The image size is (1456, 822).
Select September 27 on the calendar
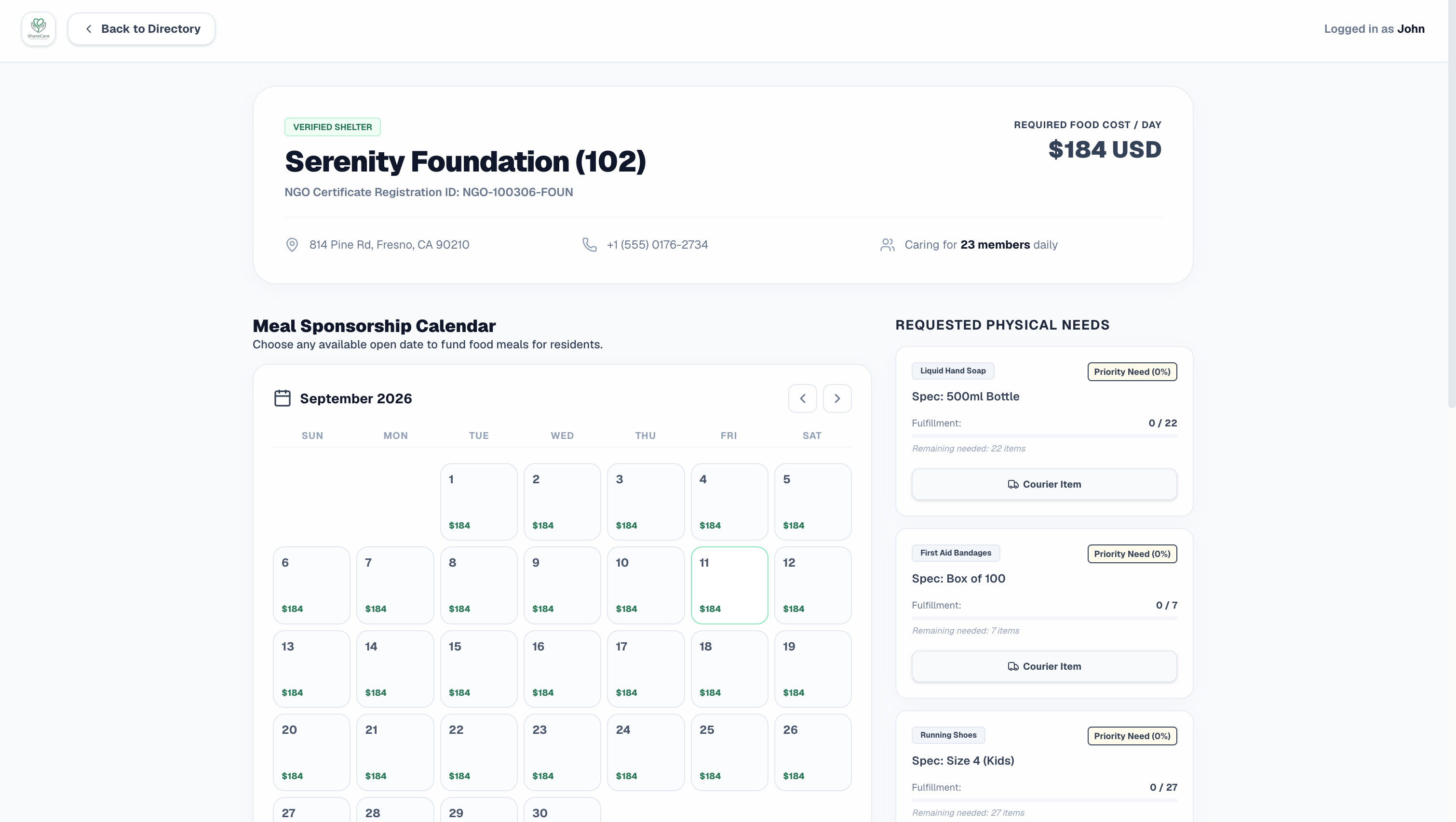point(311,809)
